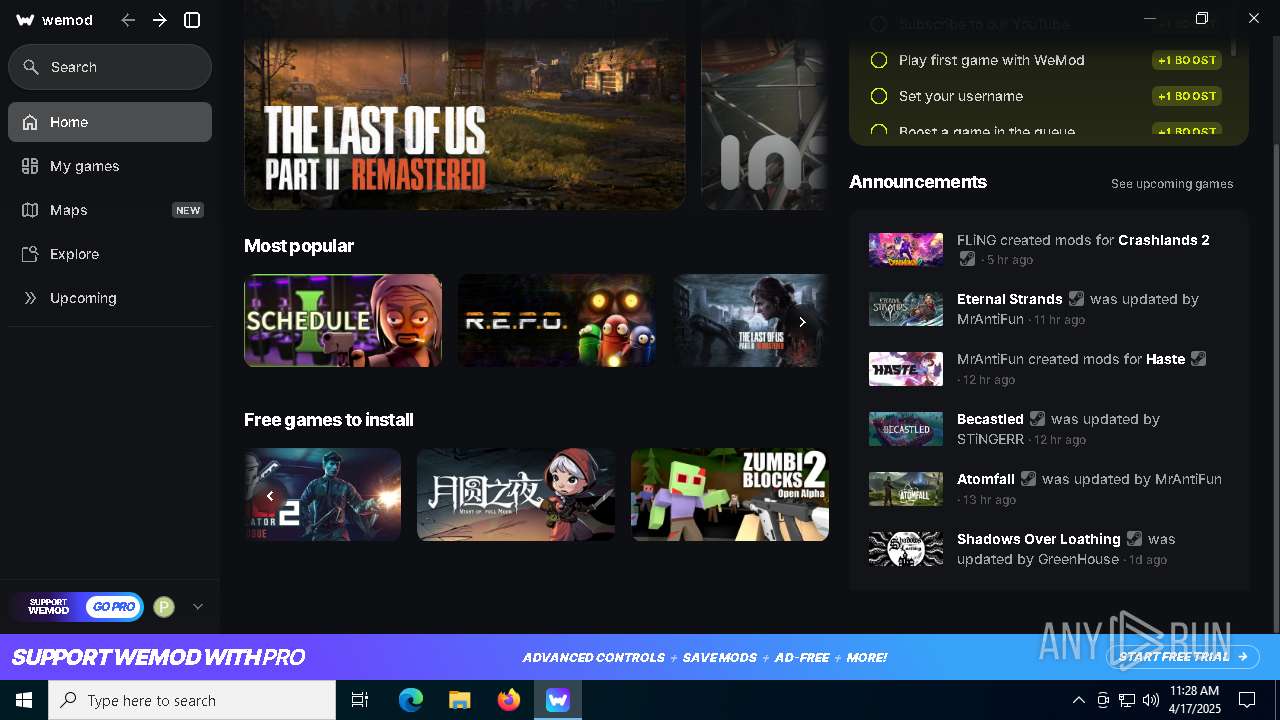This screenshot has width=1280, height=720.
Task: Open File Explorer from taskbar
Action: click(x=459, y=700)
